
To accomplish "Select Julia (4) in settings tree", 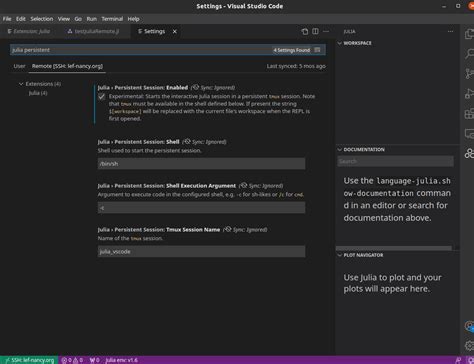I will pos(38,93).
